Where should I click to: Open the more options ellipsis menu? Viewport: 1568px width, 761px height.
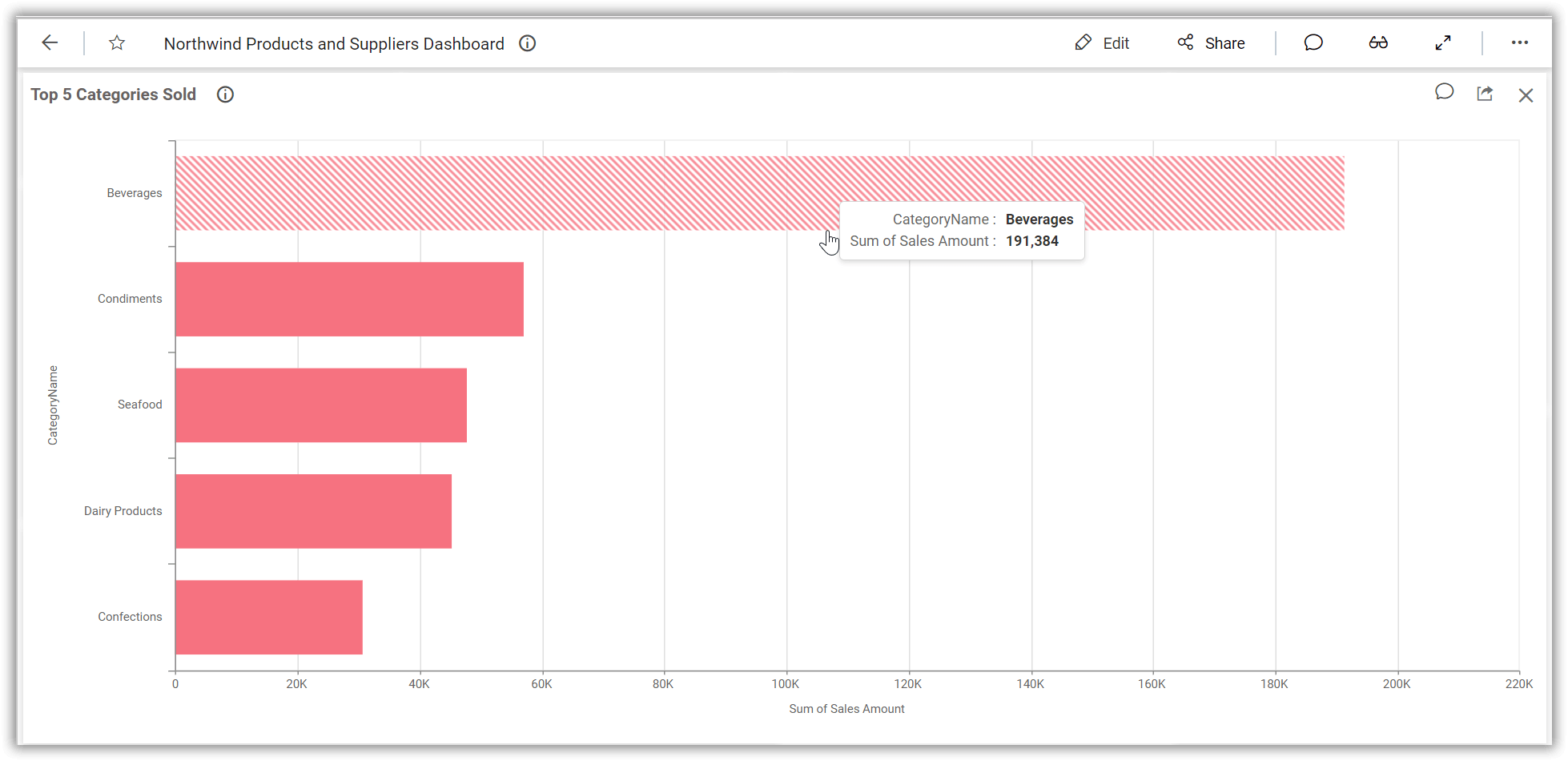[x=1521, y=42]
